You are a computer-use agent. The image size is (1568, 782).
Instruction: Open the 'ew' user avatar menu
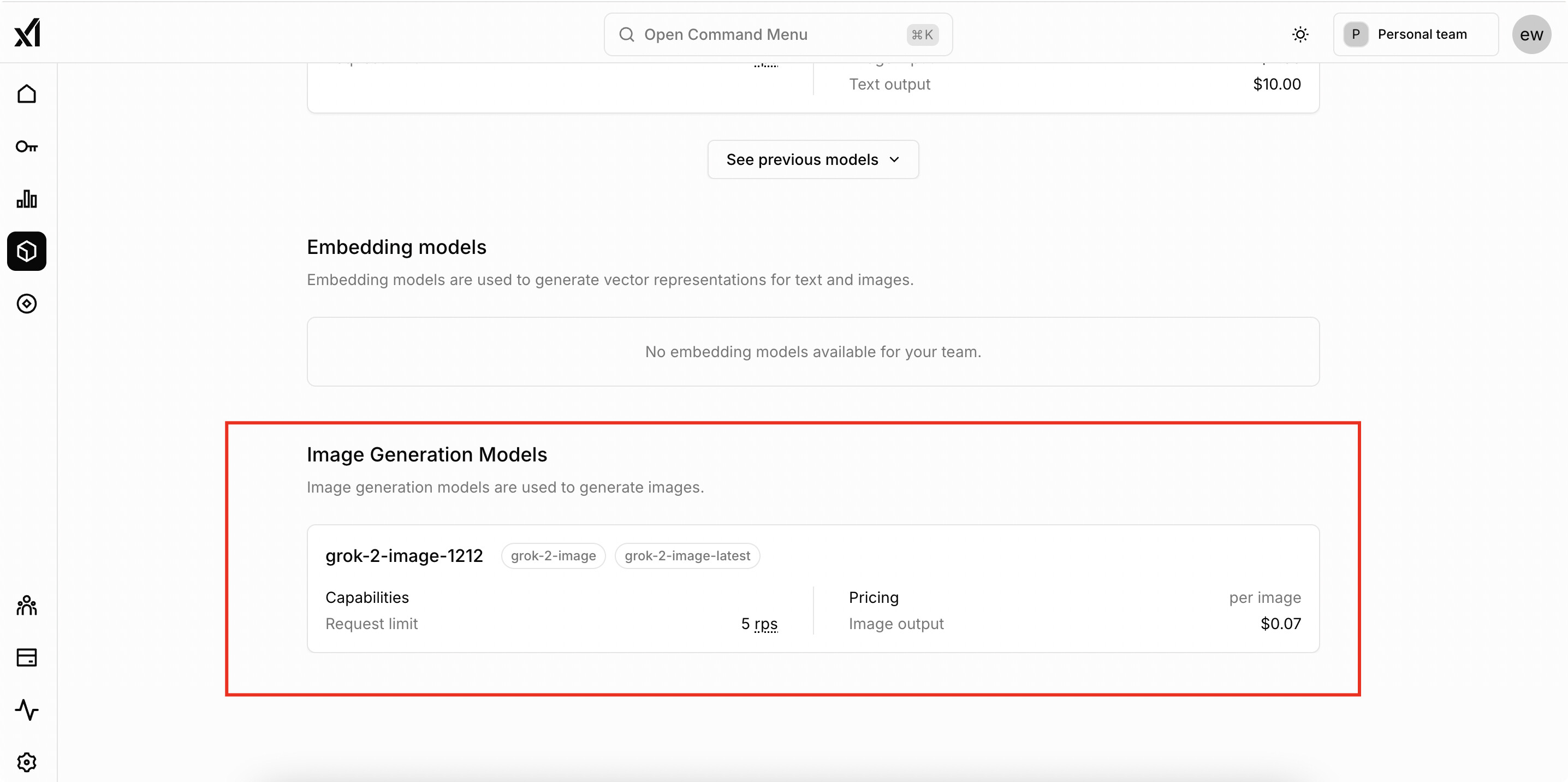pos(1531,34)
